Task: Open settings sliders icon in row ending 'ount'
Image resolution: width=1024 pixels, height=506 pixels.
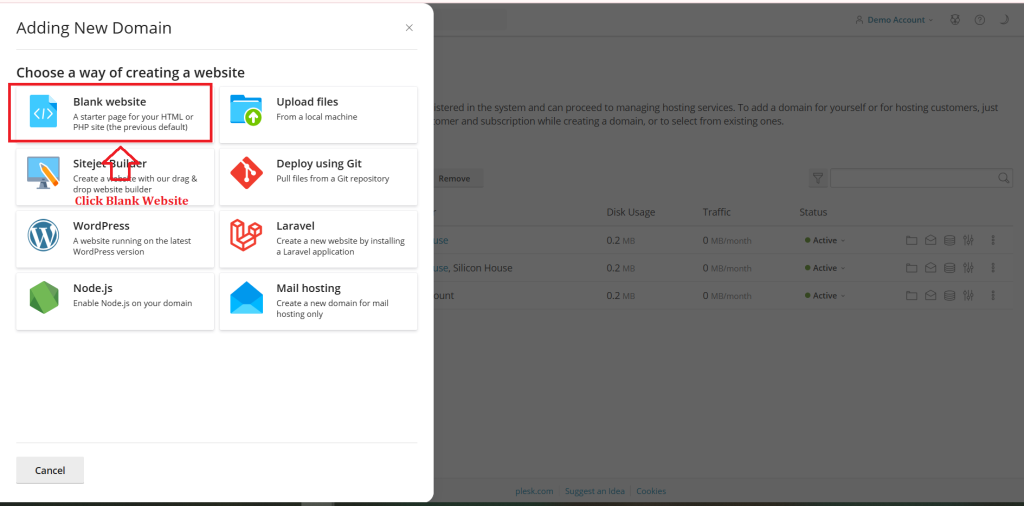Action: click(968, 296)
